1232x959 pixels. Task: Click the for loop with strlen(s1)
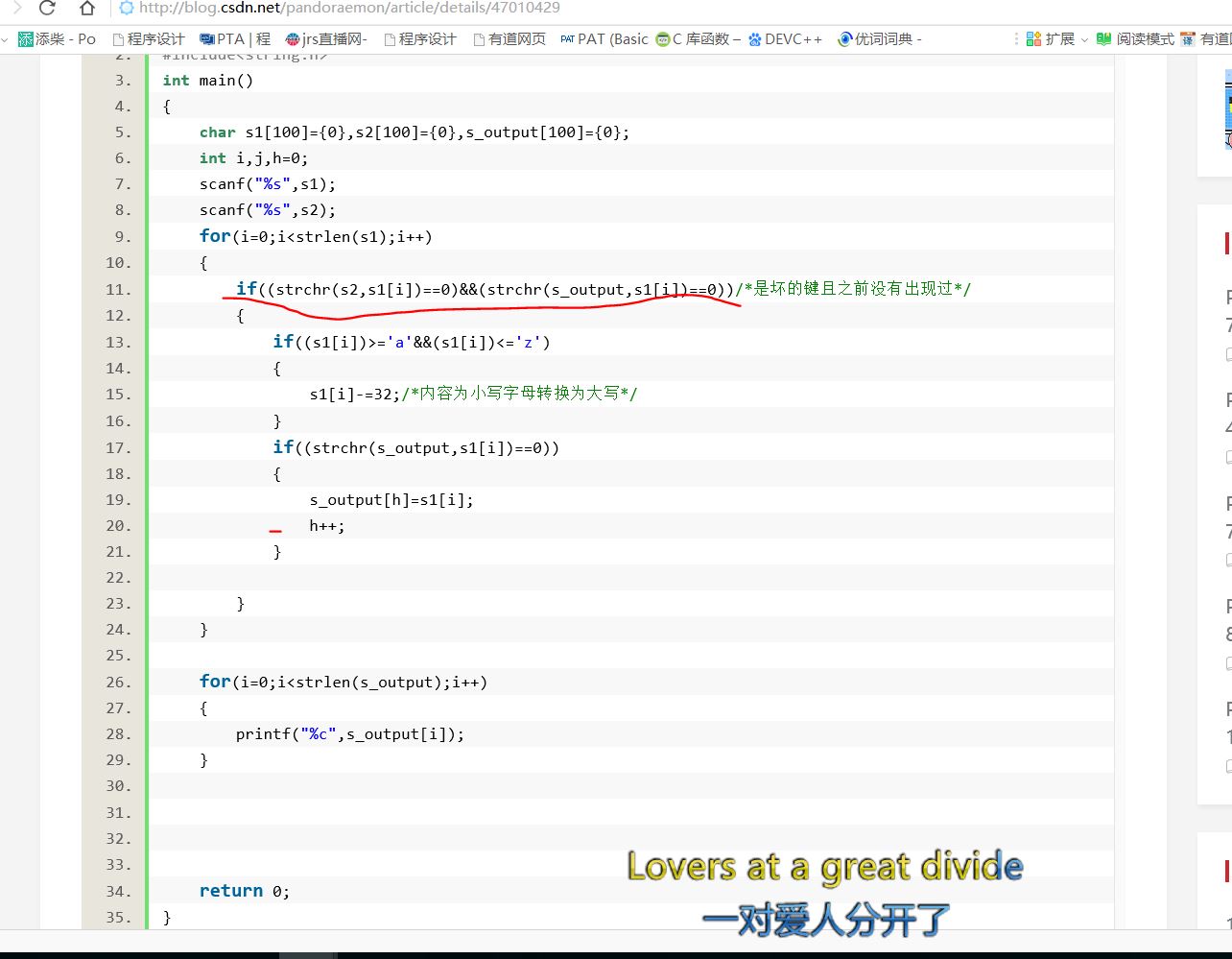[x=316, y=236]
